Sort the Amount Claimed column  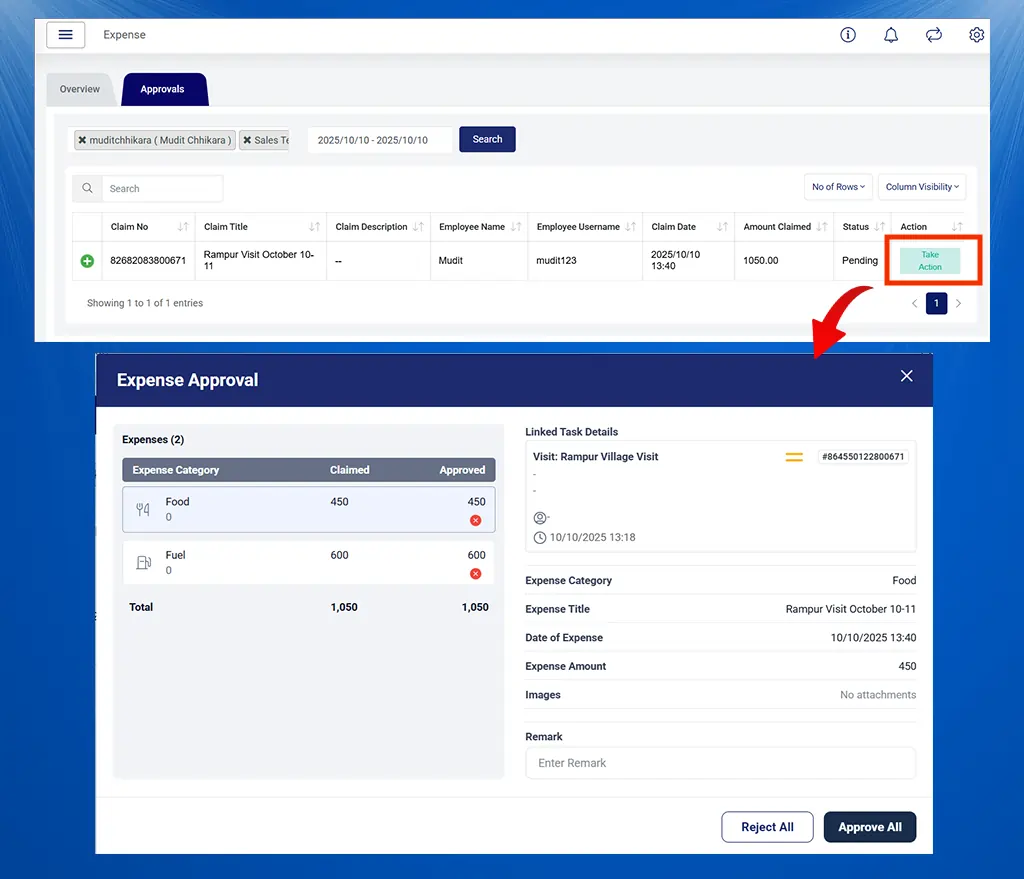819,227
